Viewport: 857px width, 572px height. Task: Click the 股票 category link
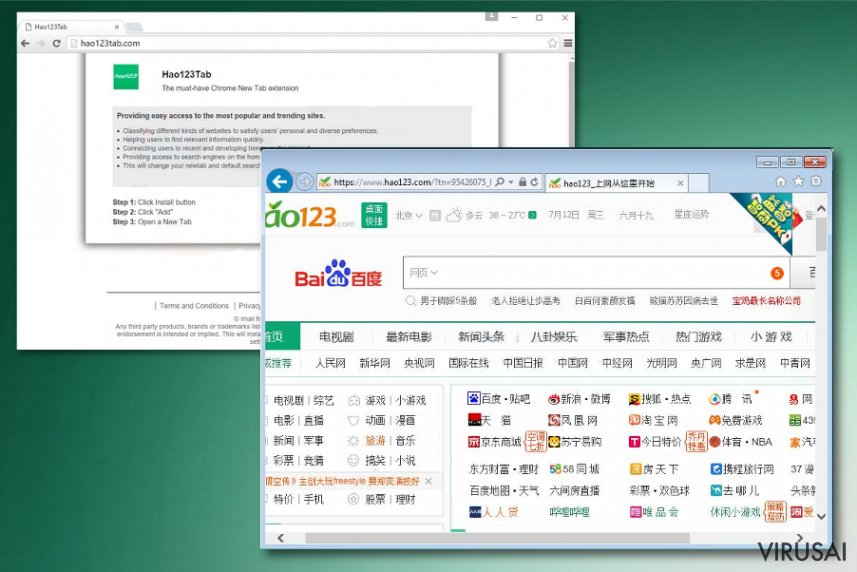click(x=375, y=499)
